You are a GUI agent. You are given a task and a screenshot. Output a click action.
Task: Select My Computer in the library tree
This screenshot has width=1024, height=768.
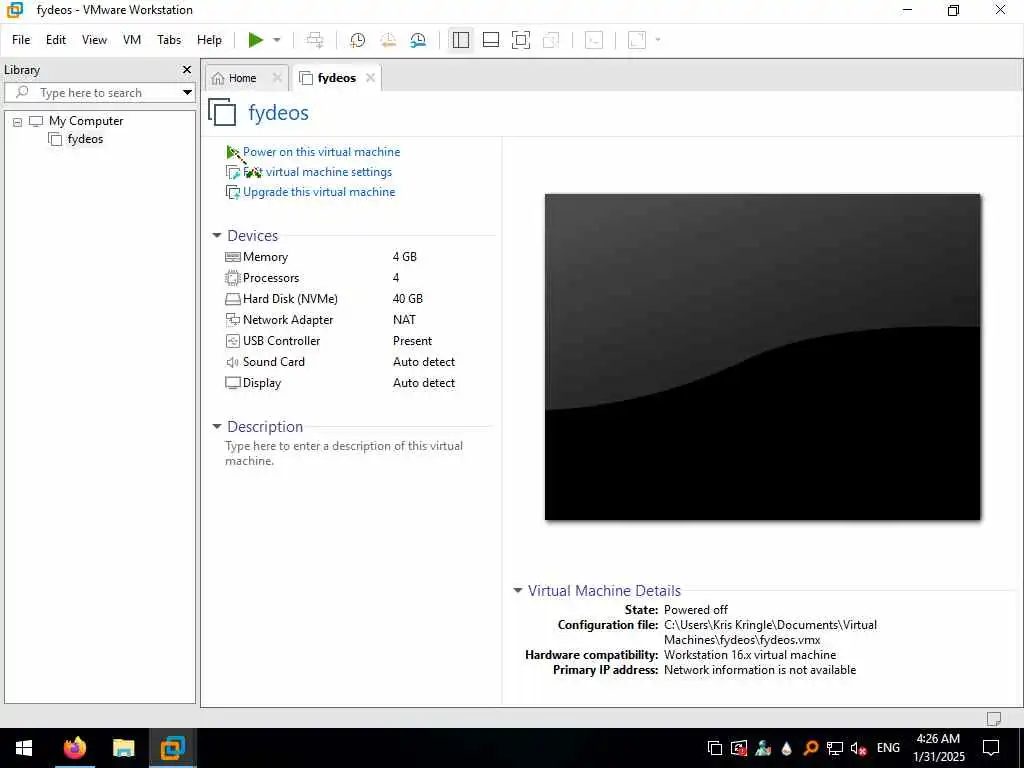coord(86,121)
